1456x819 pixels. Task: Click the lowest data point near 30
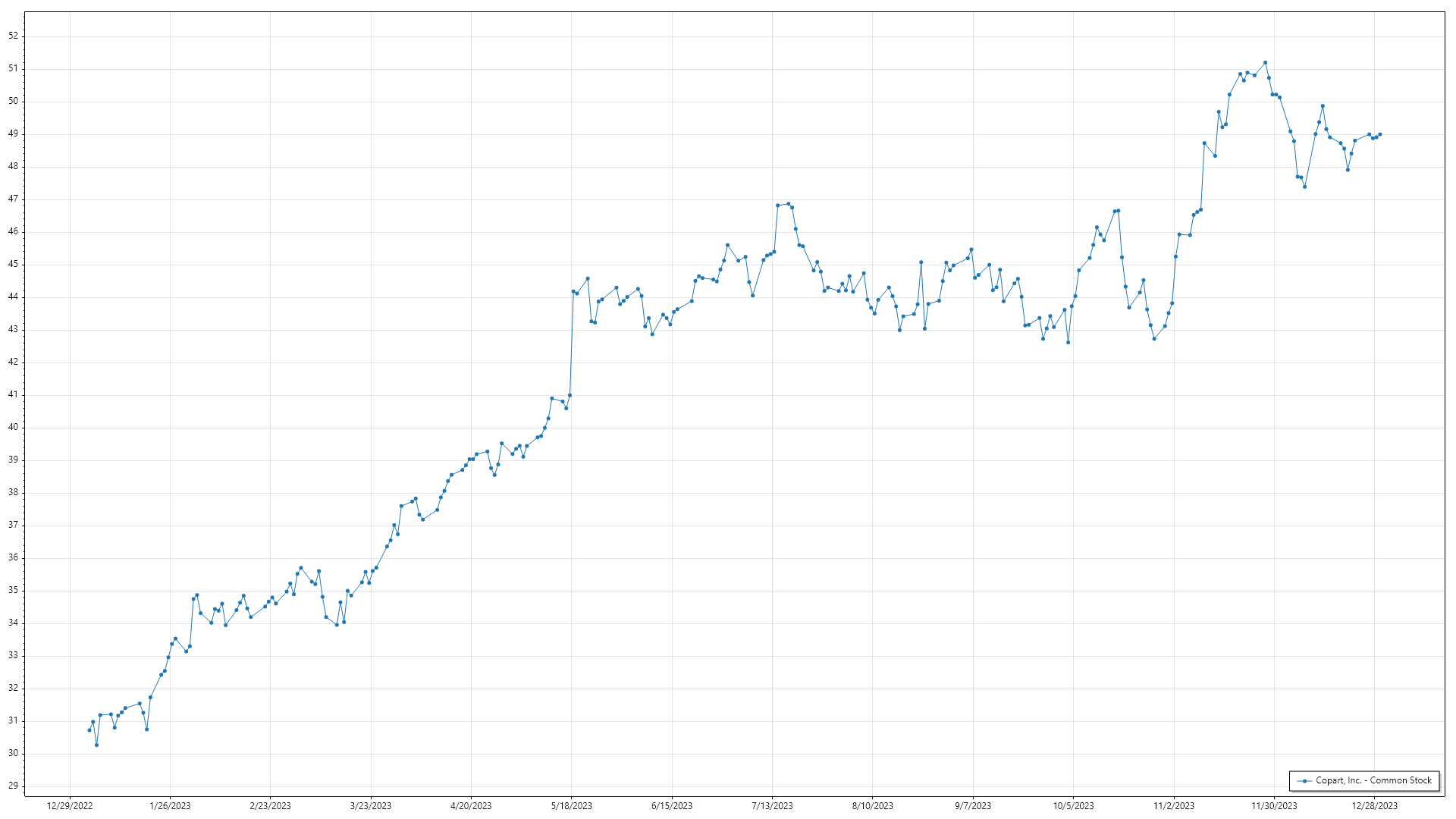(96, 745)
